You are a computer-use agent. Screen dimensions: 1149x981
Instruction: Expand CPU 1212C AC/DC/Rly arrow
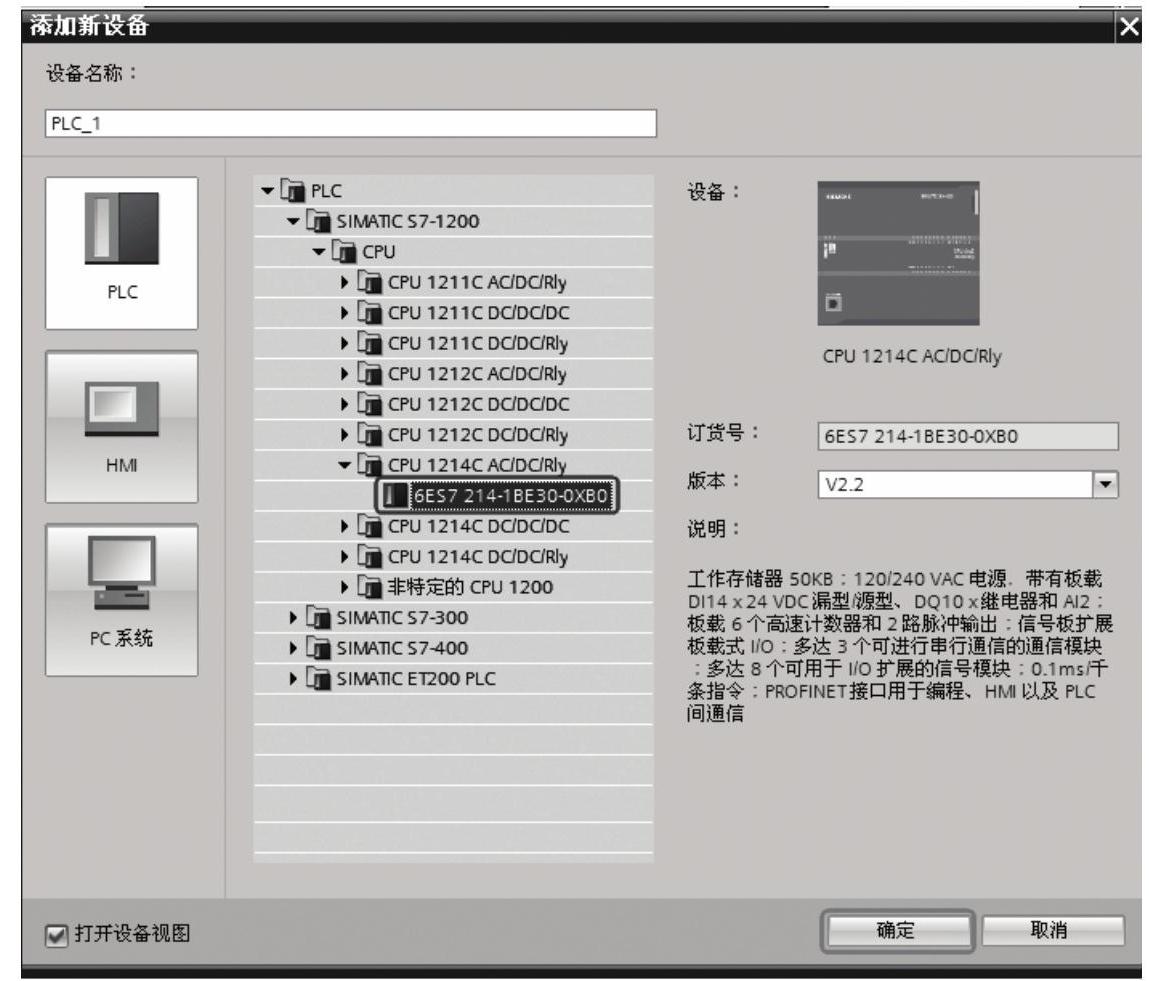(x=344, y=374)
